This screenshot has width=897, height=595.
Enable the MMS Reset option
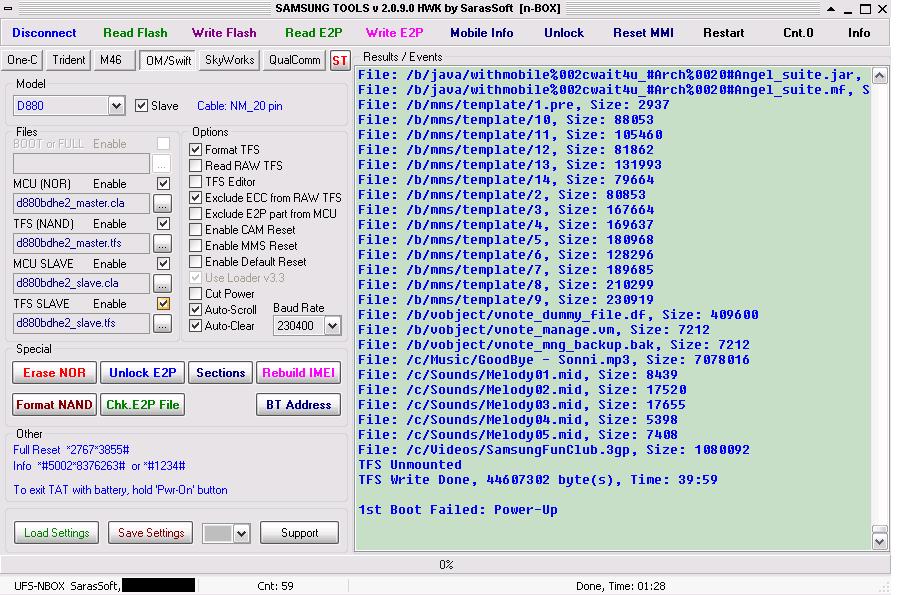tap(196, 246)
